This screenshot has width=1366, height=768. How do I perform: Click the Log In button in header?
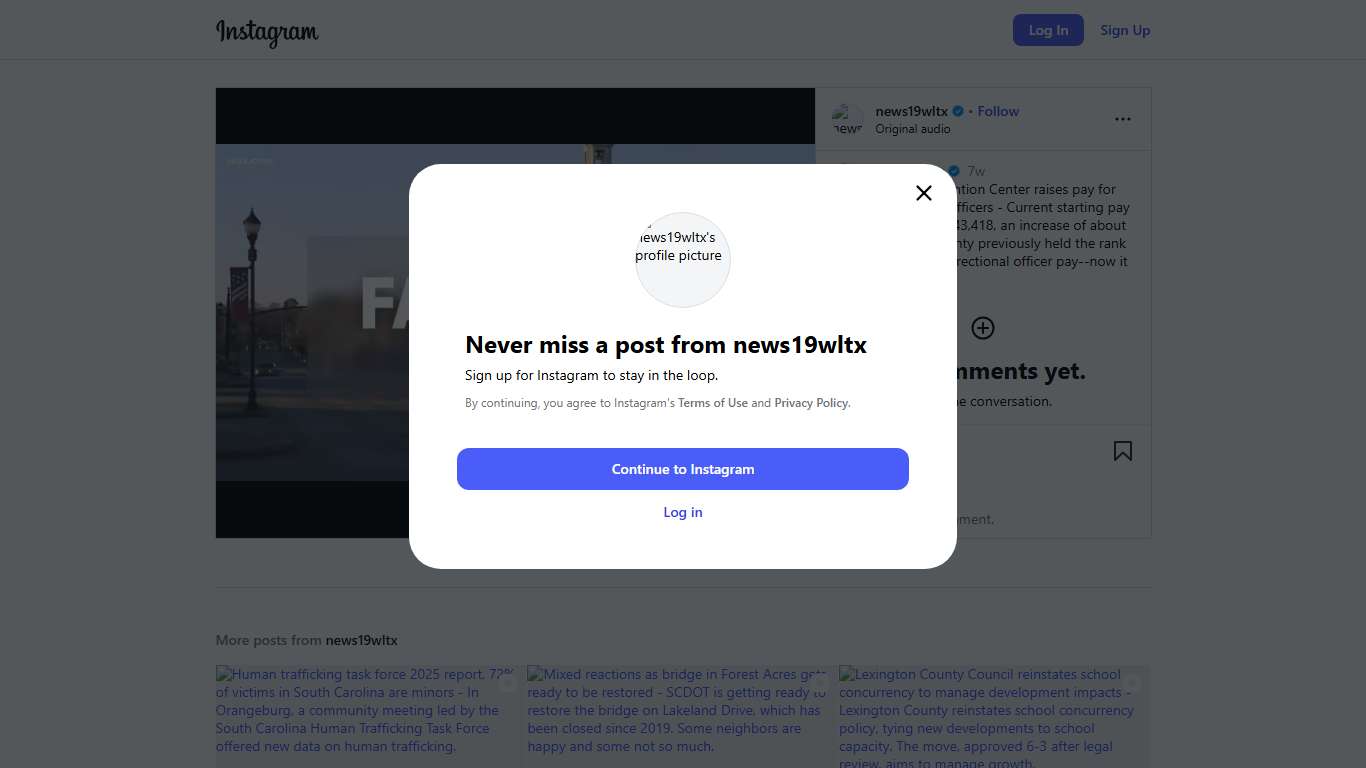pyautogui.click(x=1048, y=30)
